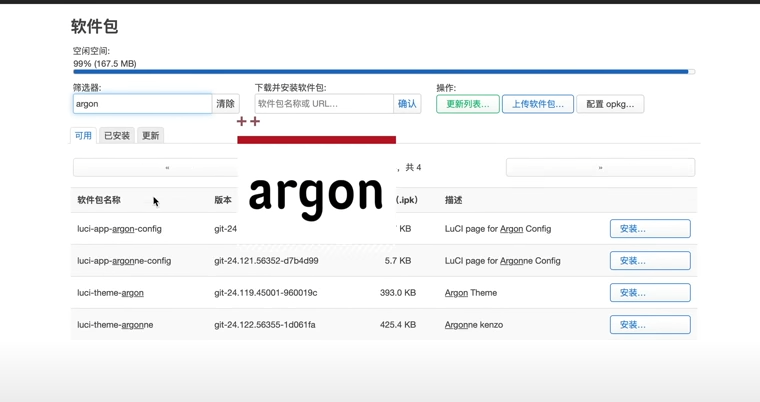This screenshot has height=402, width=760.
Task: Select luci-app-argonne-config package name text
Action: [124, 261]
